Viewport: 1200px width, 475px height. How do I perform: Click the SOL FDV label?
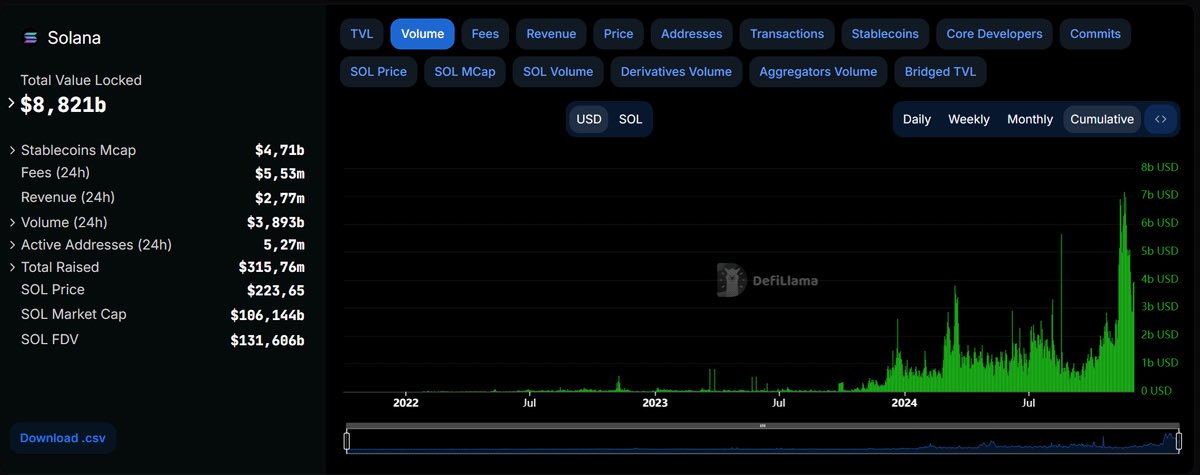point(50,339)
